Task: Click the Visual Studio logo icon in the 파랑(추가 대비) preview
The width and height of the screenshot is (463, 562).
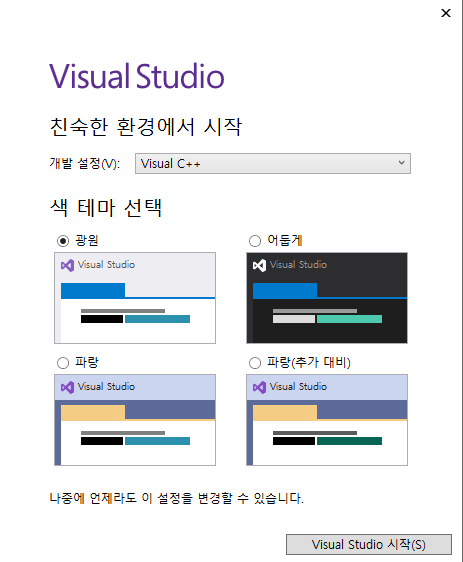Action: (x=259, y=387)
